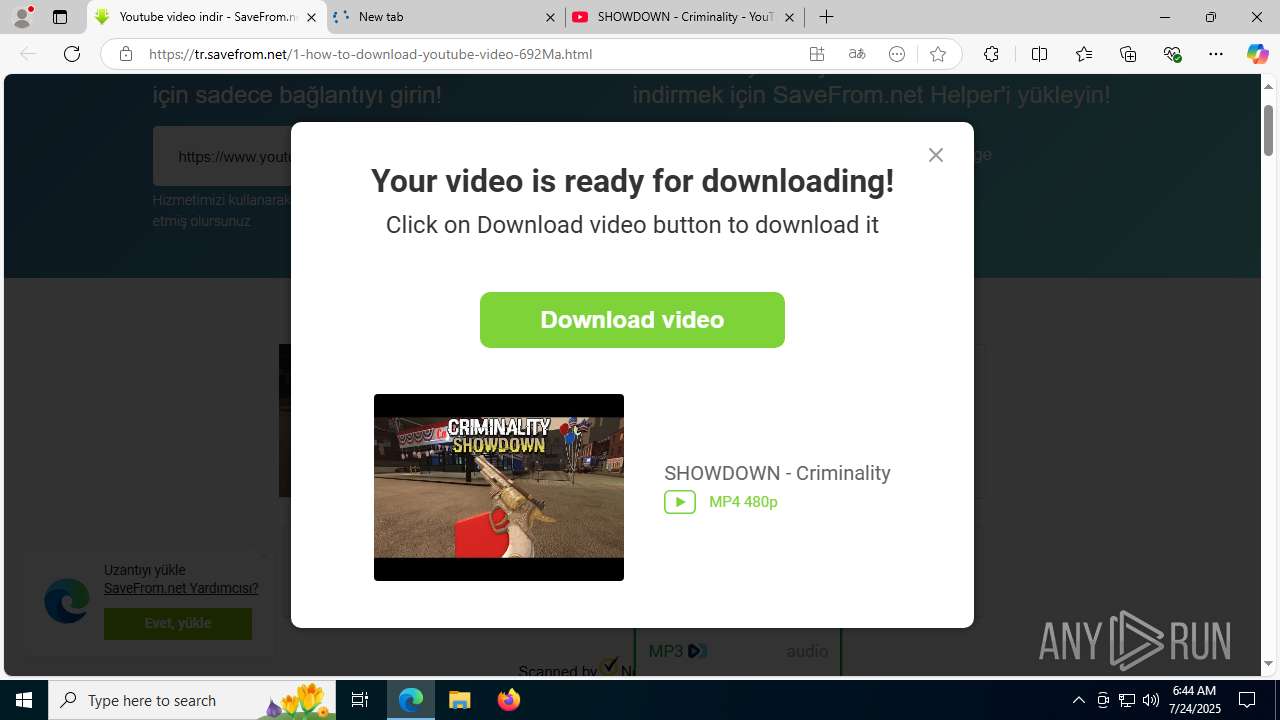1280x720 pixels.
Task: Refresh the current page
Action: coord(72,54)
